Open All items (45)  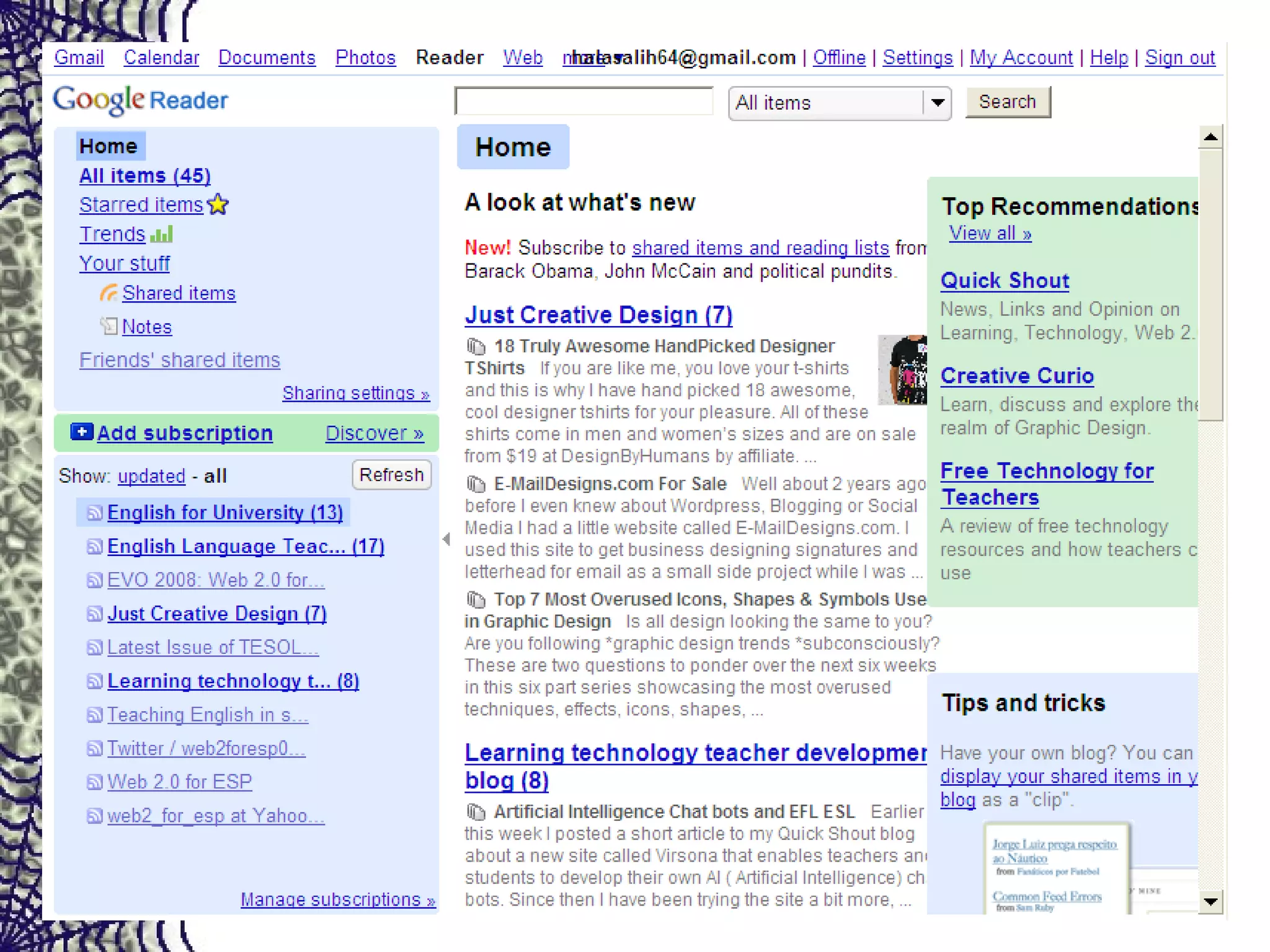[144, 175]
